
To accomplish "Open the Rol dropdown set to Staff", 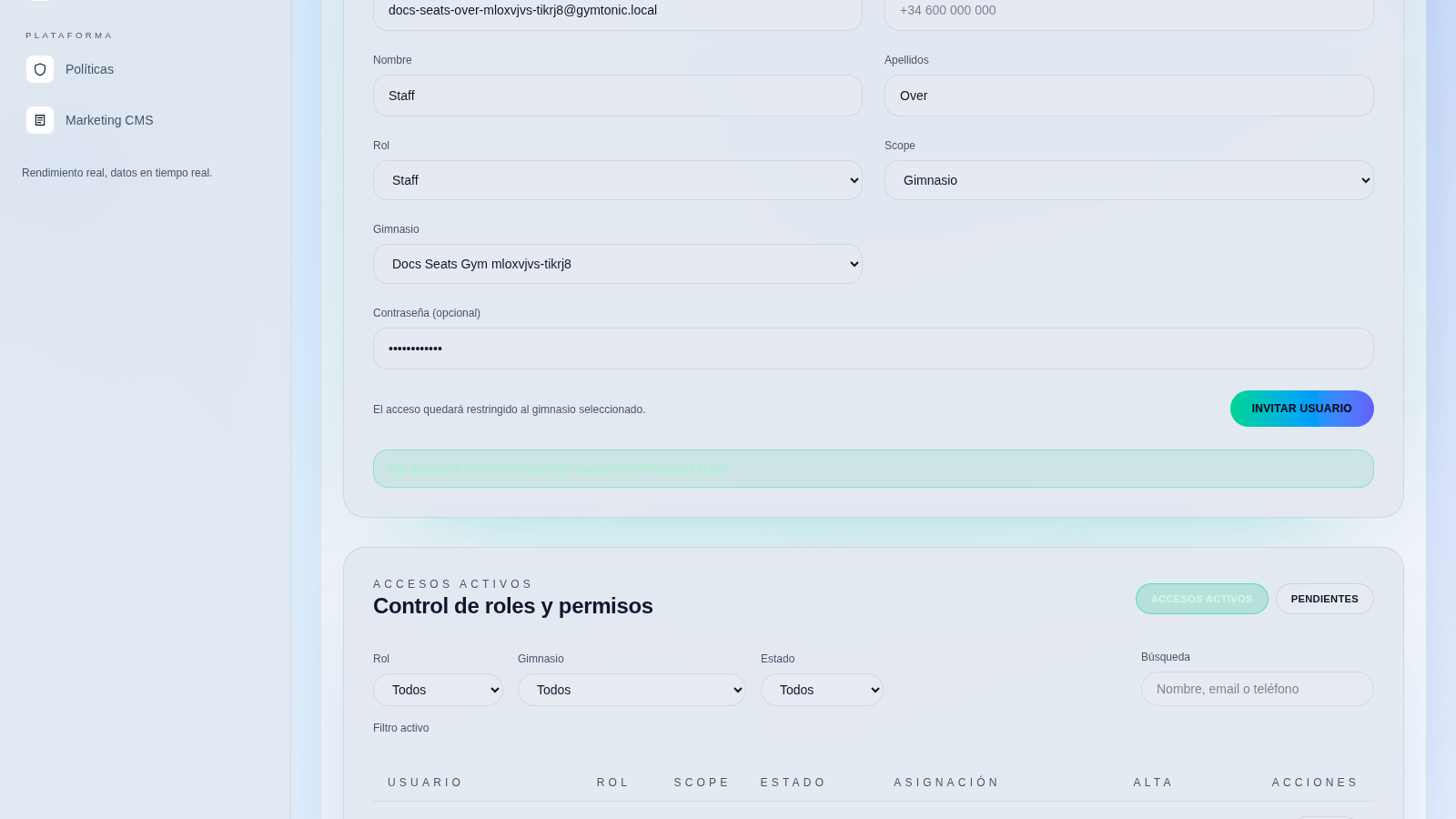I will (617, 180).
